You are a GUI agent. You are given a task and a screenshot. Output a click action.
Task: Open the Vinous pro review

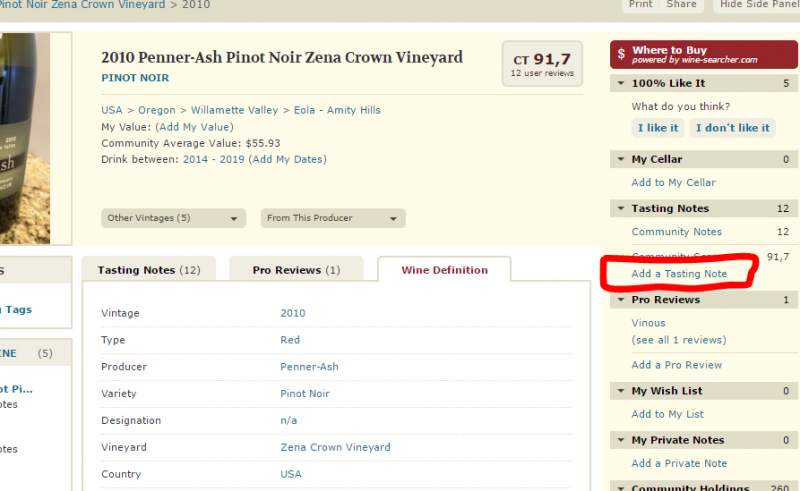click(x=648, y=323)
